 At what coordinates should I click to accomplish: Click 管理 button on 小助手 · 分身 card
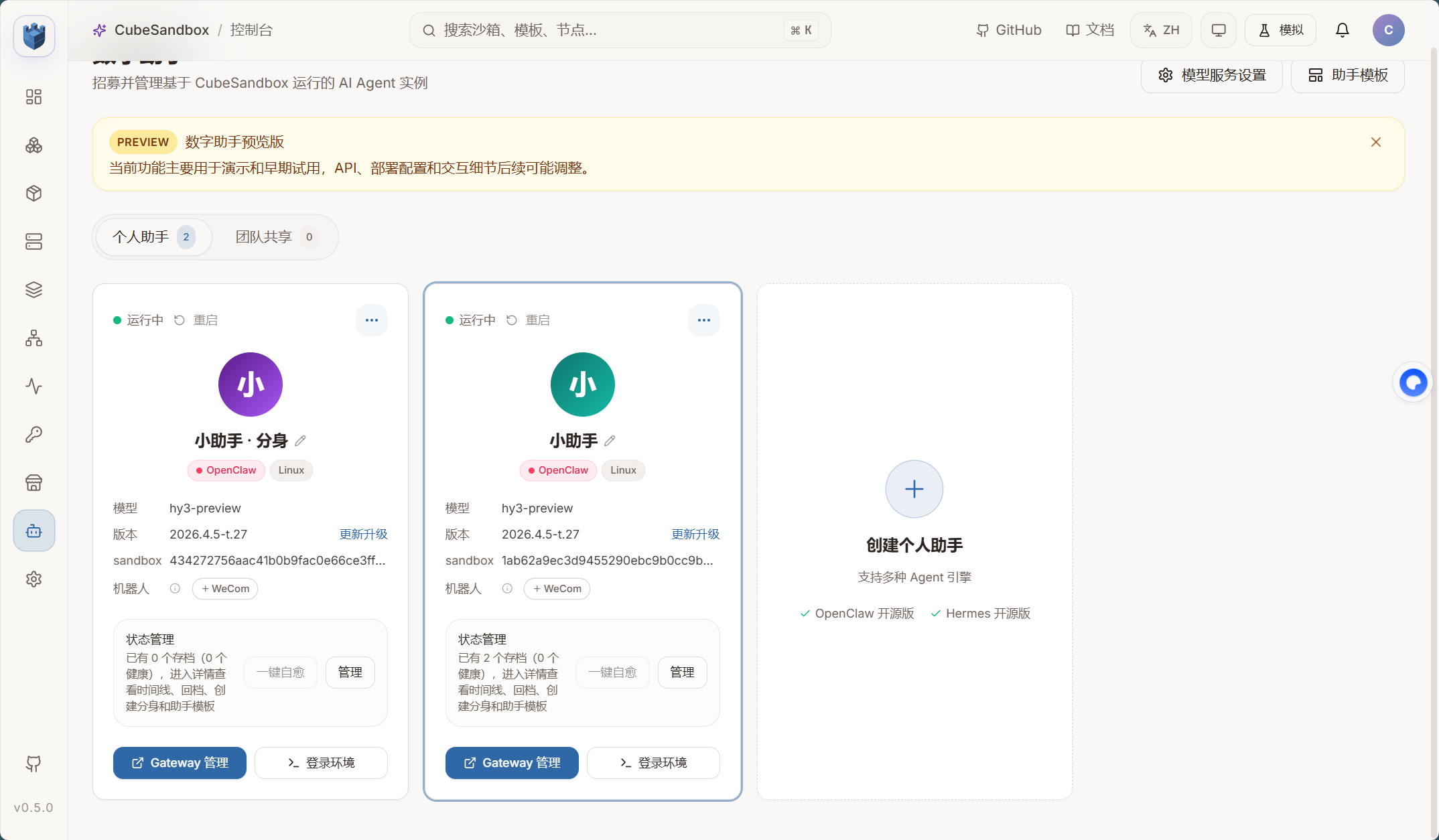coord(350,673)
